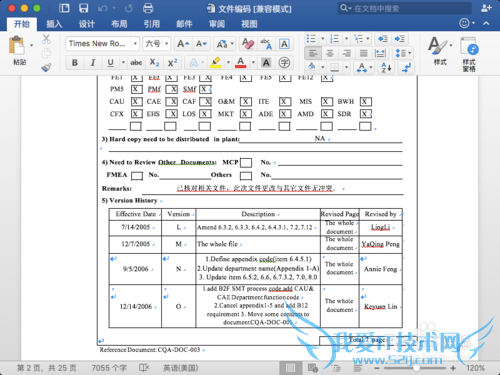Viewport: 500px width, 375px height.
Task: Toggle the CAE checkbox
Action: tap(172, 102)
